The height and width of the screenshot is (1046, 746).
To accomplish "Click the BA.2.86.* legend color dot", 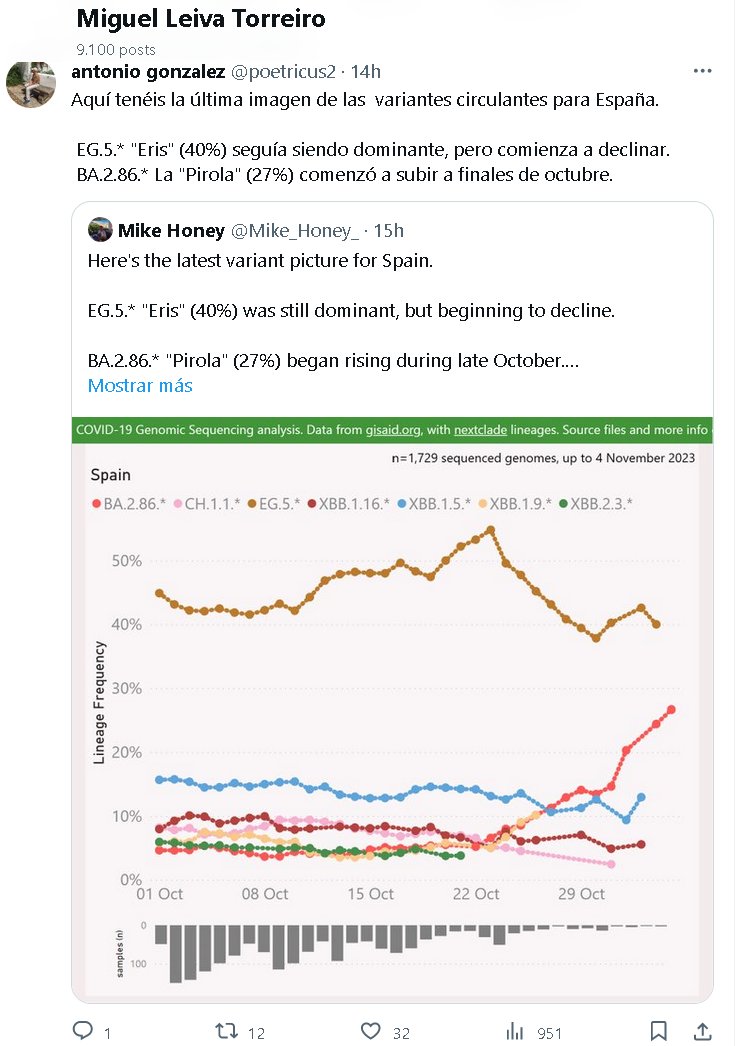I will coord(96,504).
